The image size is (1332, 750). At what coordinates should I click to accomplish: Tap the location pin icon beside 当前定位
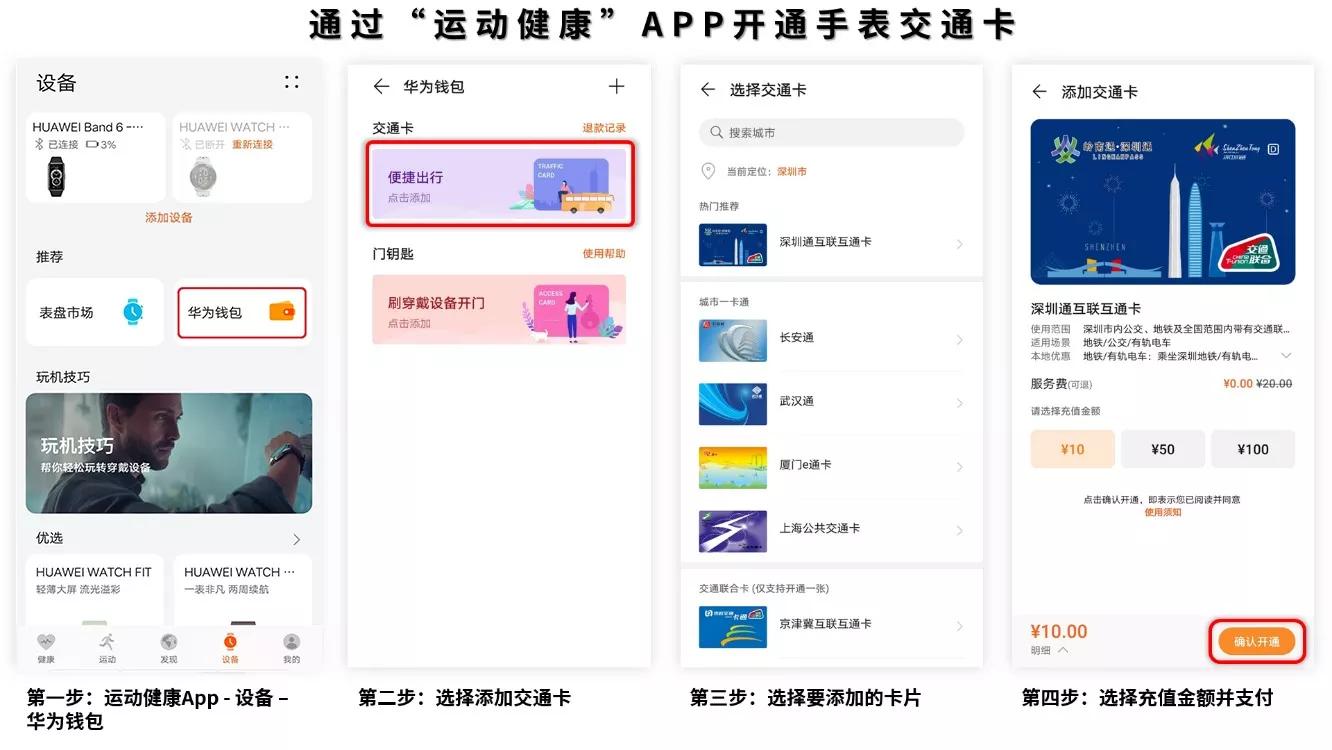tap(708, 171)
